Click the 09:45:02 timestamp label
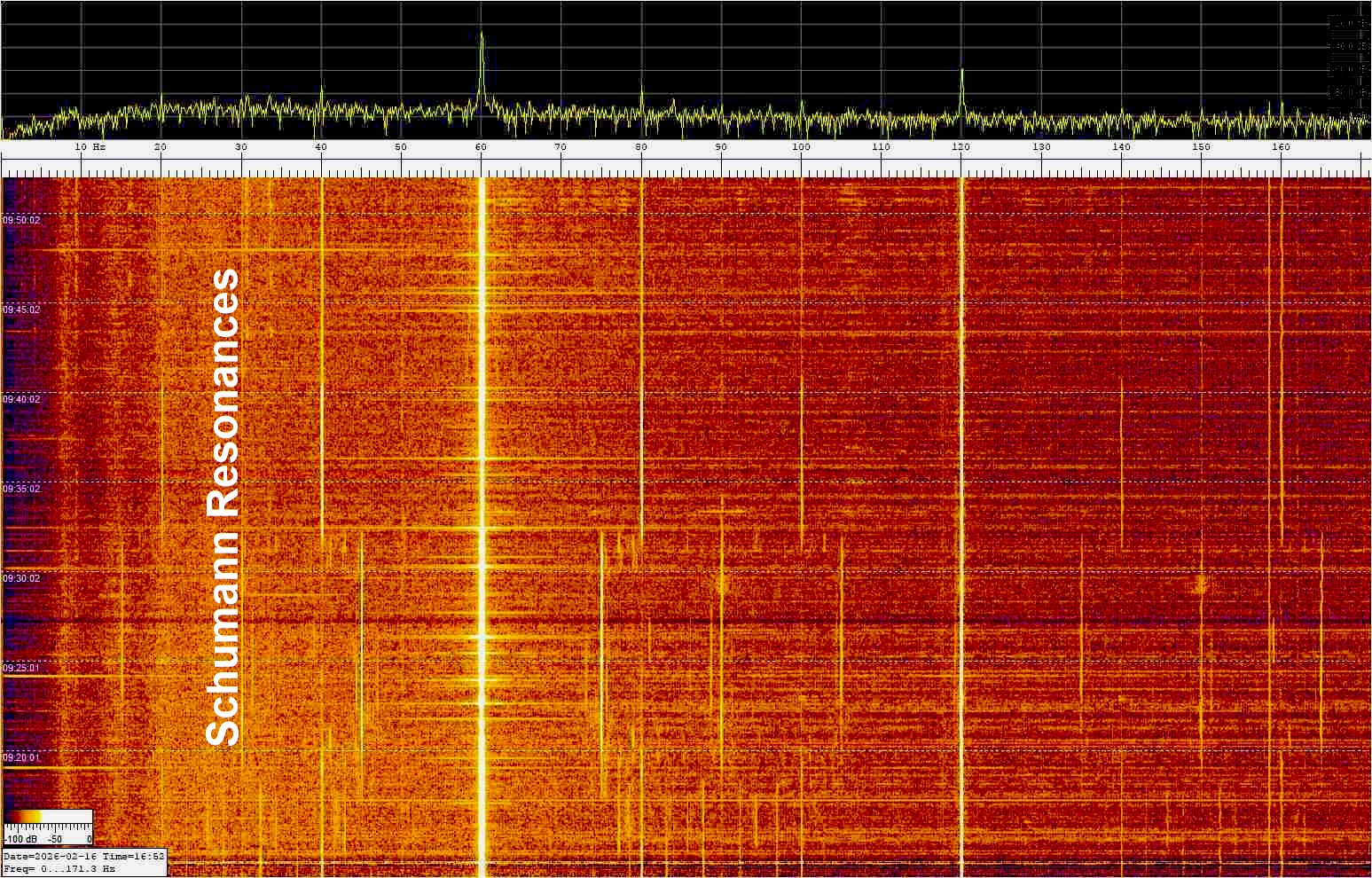 [x=21, y=310]
